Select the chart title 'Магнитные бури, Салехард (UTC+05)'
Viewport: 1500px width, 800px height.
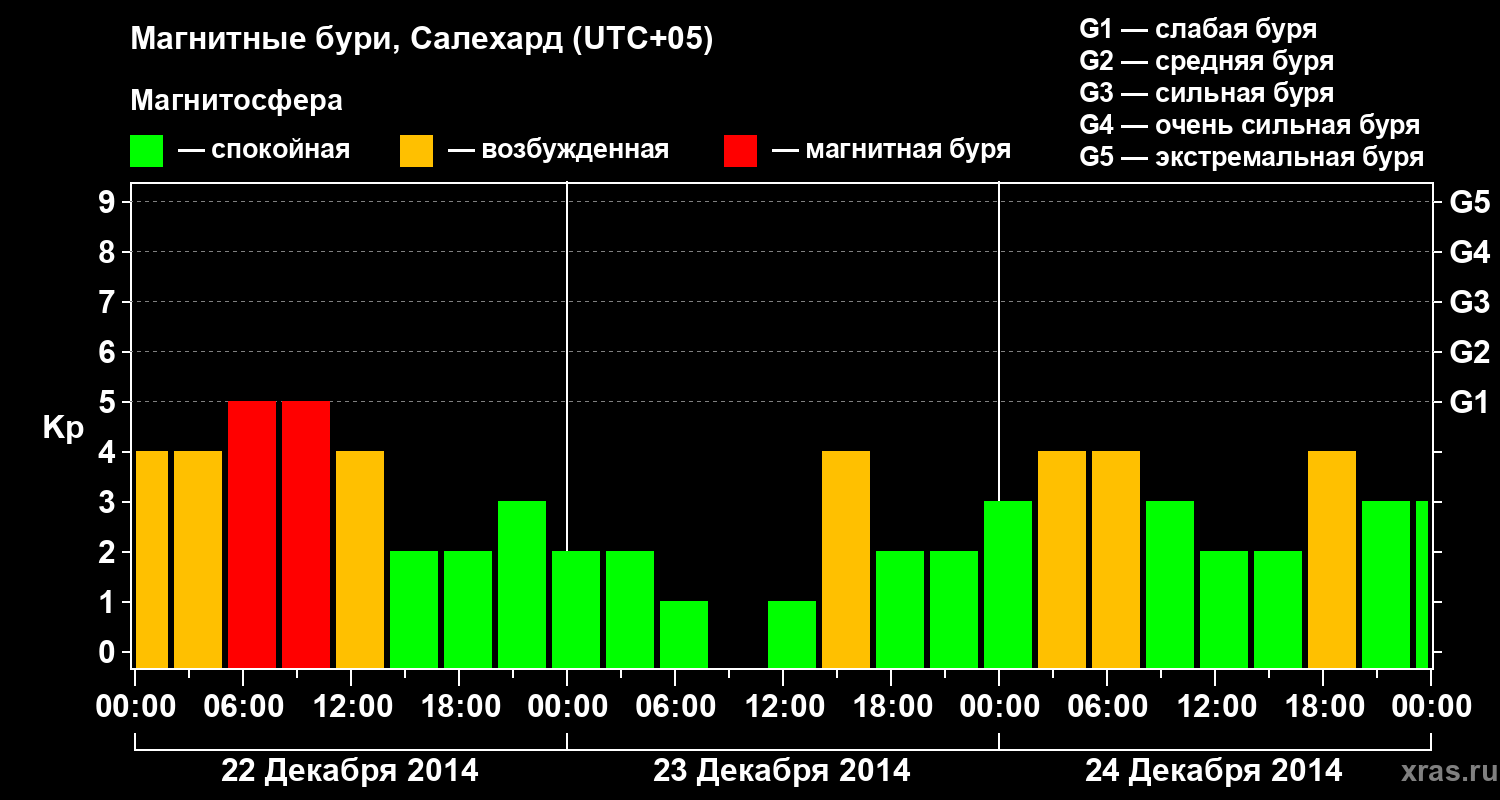click(x=422, y=41)
